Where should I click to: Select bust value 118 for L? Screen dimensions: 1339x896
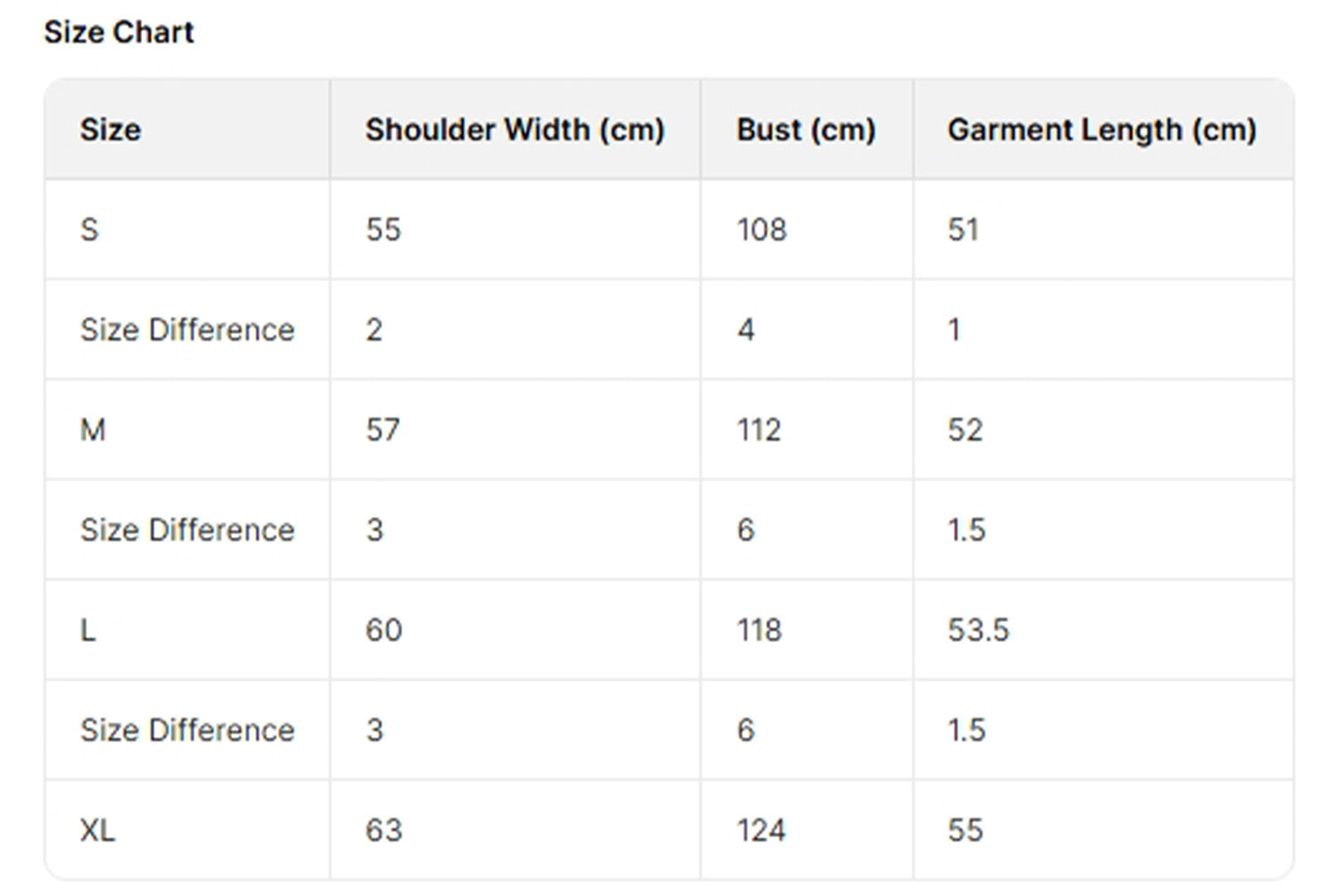pos(759,630)
